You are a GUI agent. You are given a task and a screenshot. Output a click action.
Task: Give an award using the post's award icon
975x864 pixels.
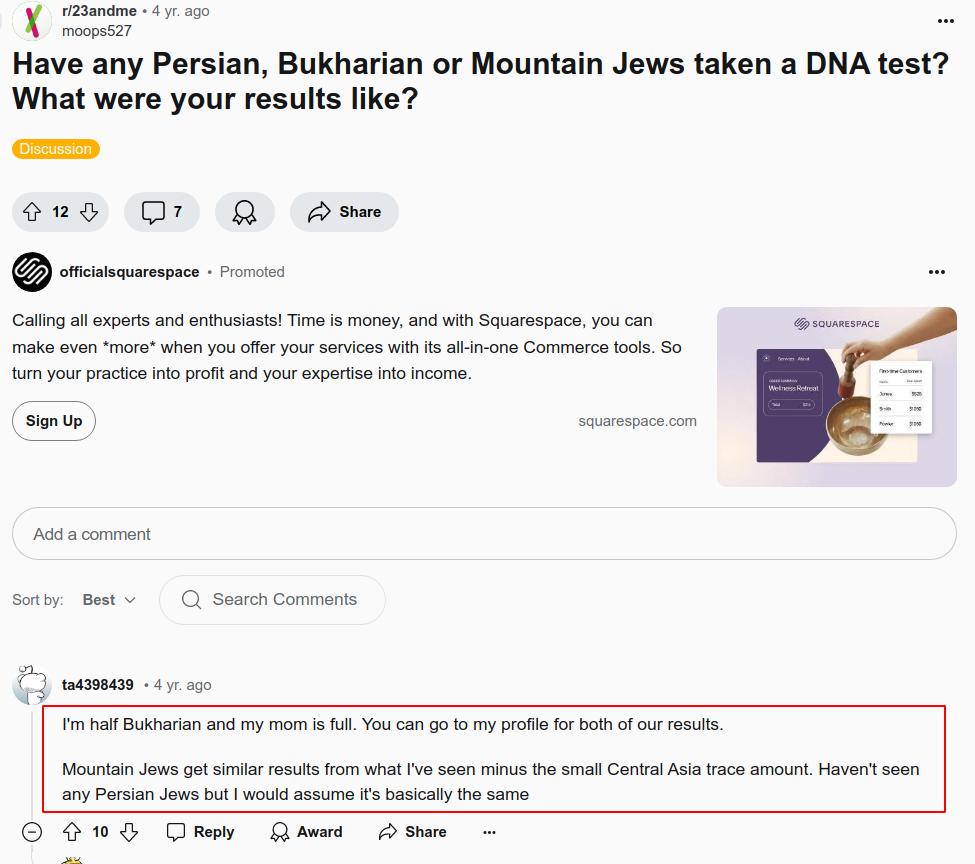[244, 212]
